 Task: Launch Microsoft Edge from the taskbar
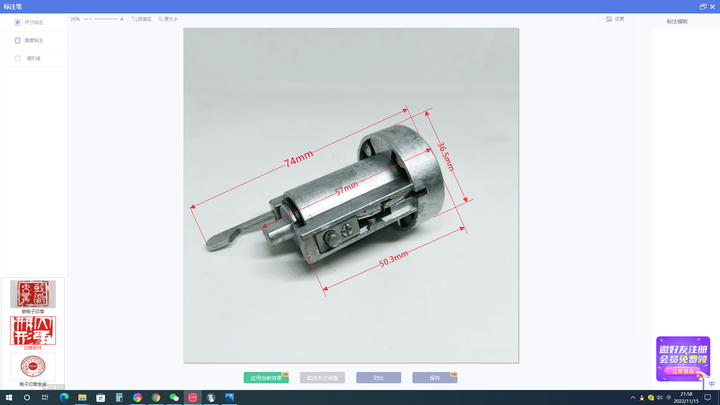pos(64,398)
